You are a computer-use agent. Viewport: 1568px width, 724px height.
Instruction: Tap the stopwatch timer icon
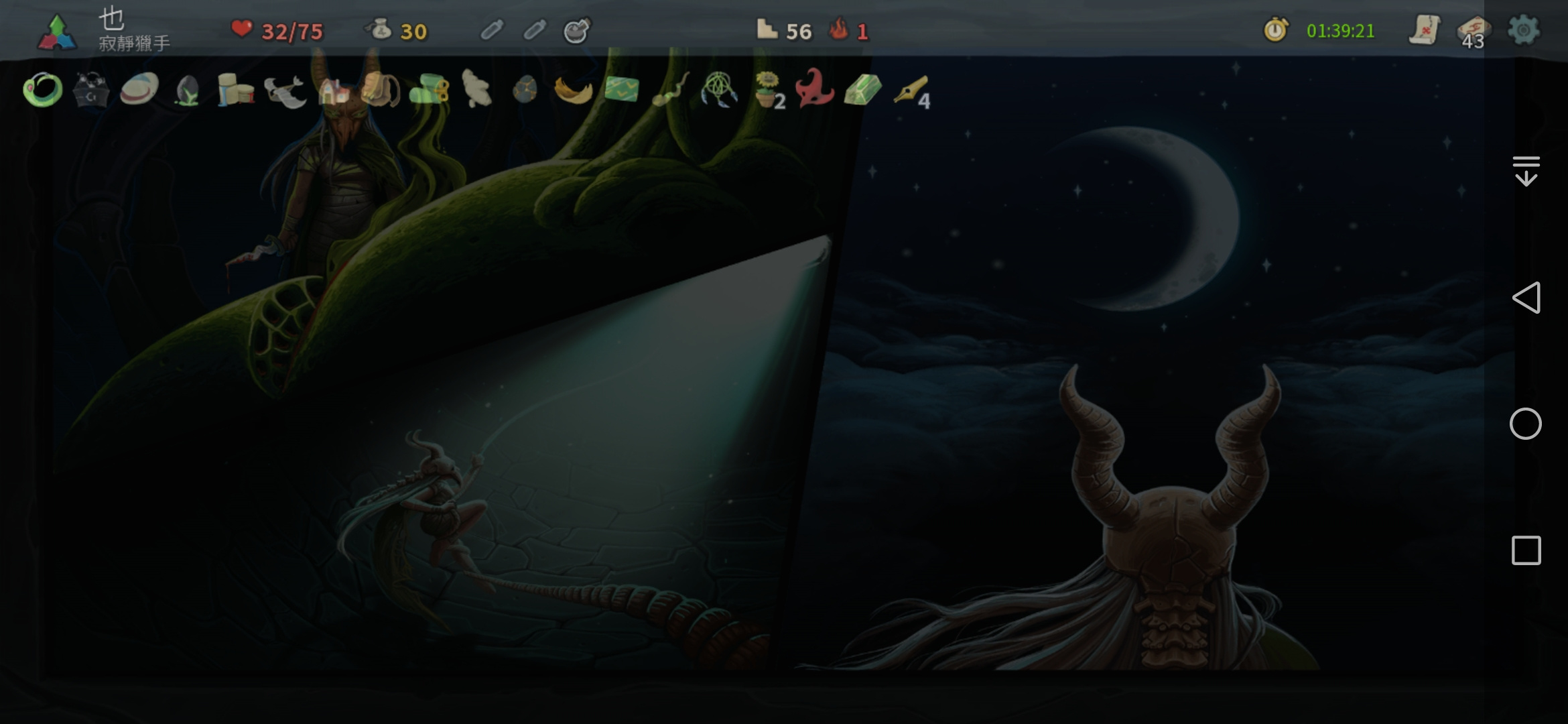point(1276,30)
